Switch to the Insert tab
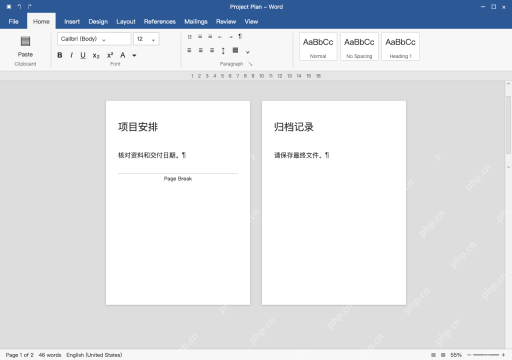 point(72,22)
